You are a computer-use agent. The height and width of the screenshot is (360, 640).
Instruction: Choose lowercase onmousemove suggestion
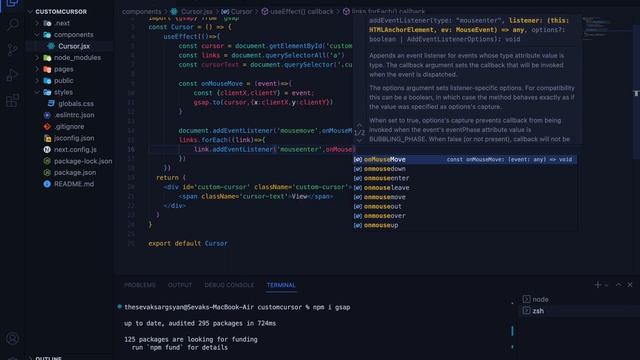click(465, 197)
